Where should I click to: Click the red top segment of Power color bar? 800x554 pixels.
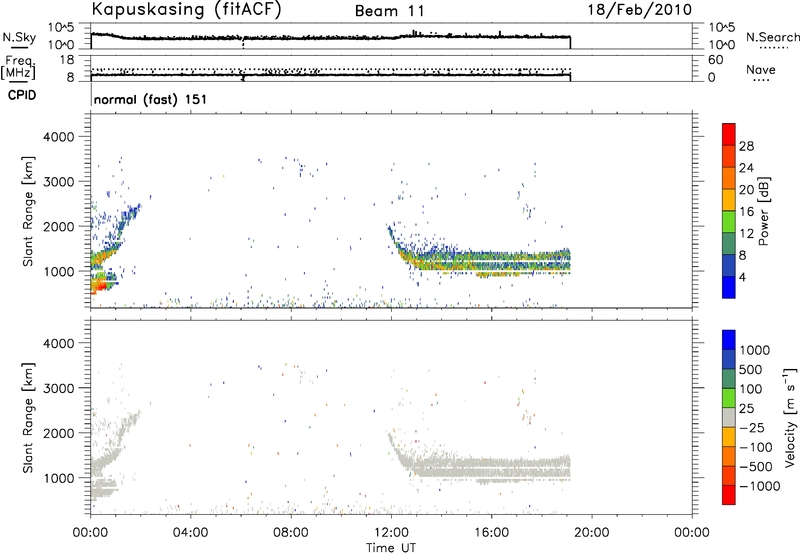pyautogui.click(x=729, y=134)
